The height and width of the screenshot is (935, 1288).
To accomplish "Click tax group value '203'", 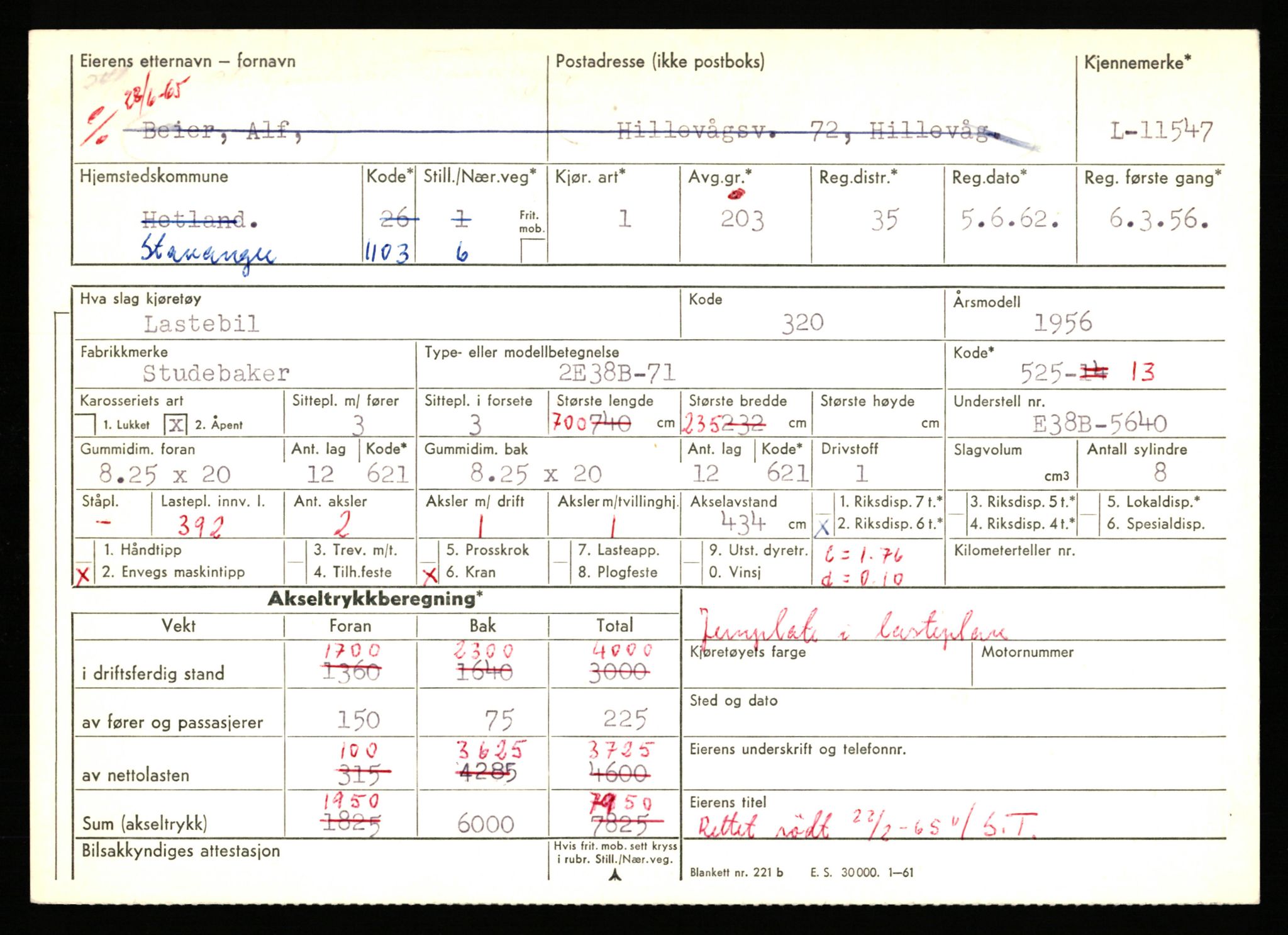I will point(742,220).
